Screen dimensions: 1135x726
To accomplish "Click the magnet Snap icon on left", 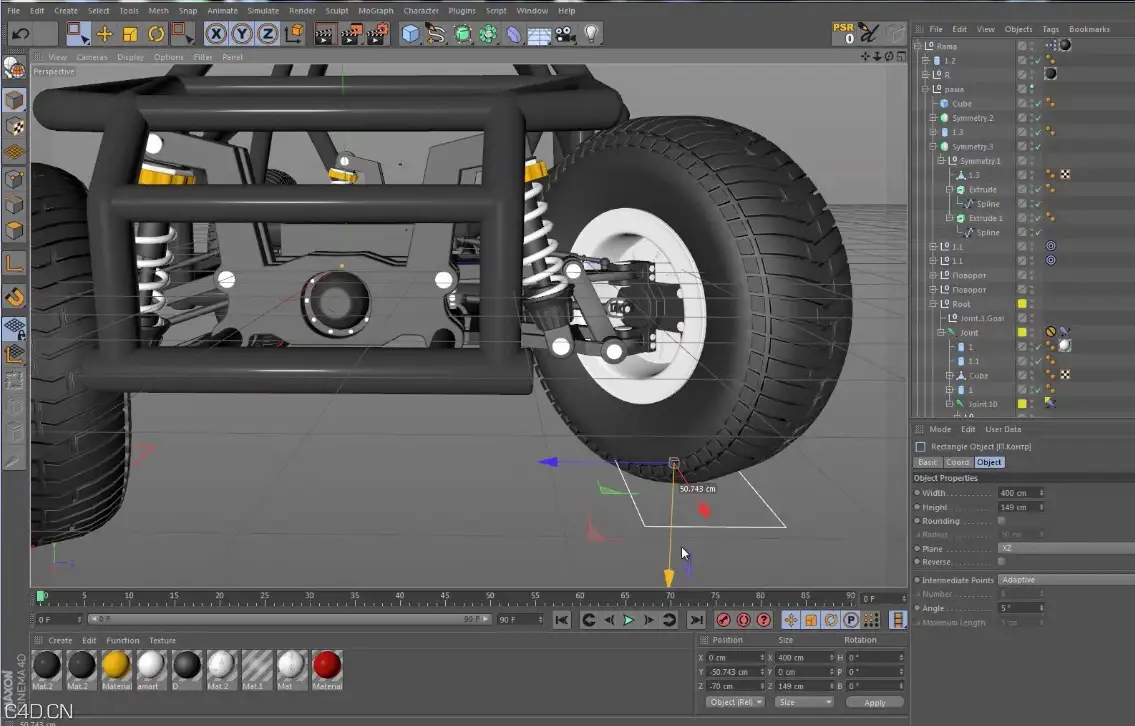I will (14, 297).
